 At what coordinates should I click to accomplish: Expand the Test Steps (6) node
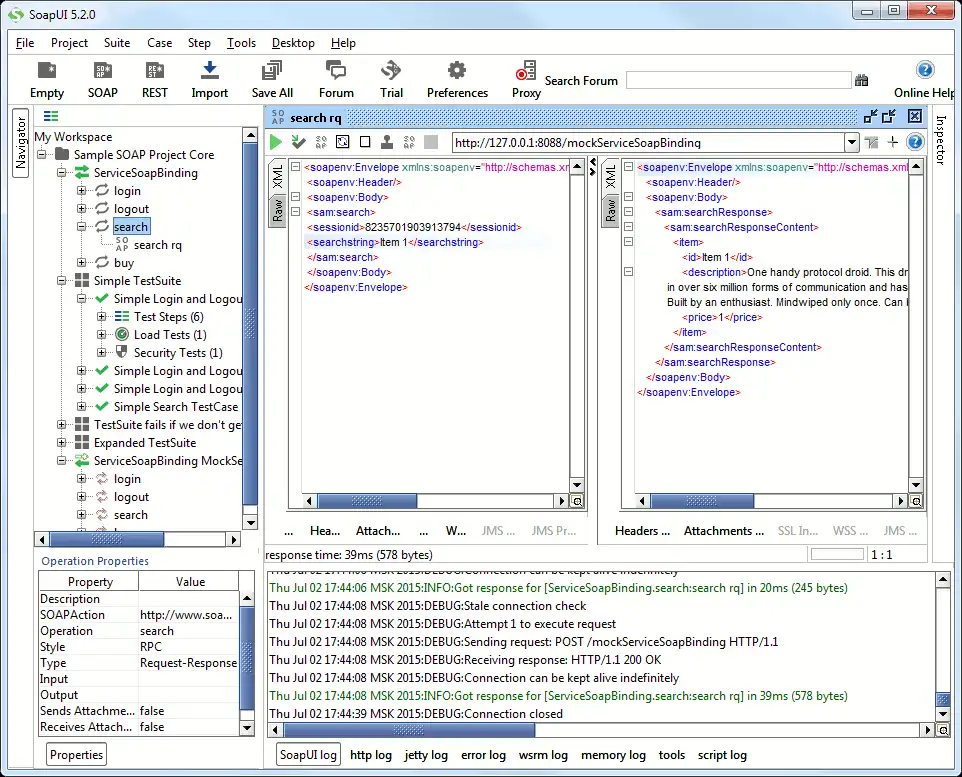click(102, 317)
